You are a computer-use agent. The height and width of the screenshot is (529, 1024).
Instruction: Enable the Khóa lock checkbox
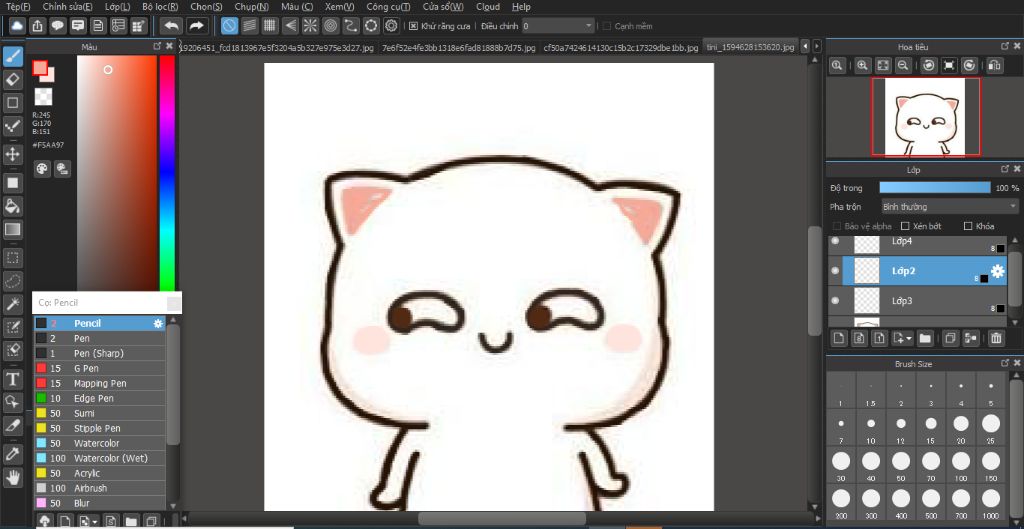pos(968,226)
